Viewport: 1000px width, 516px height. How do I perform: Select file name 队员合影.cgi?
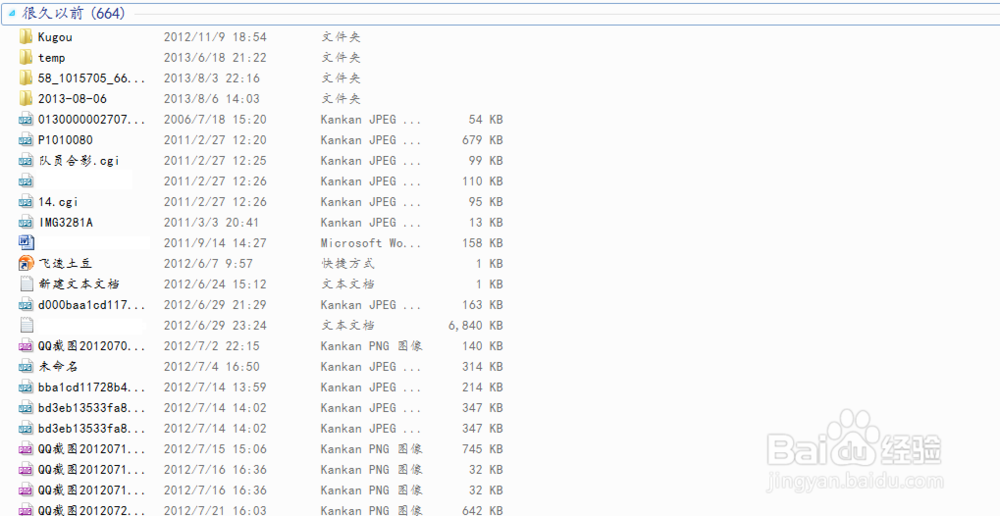(79, 161)
